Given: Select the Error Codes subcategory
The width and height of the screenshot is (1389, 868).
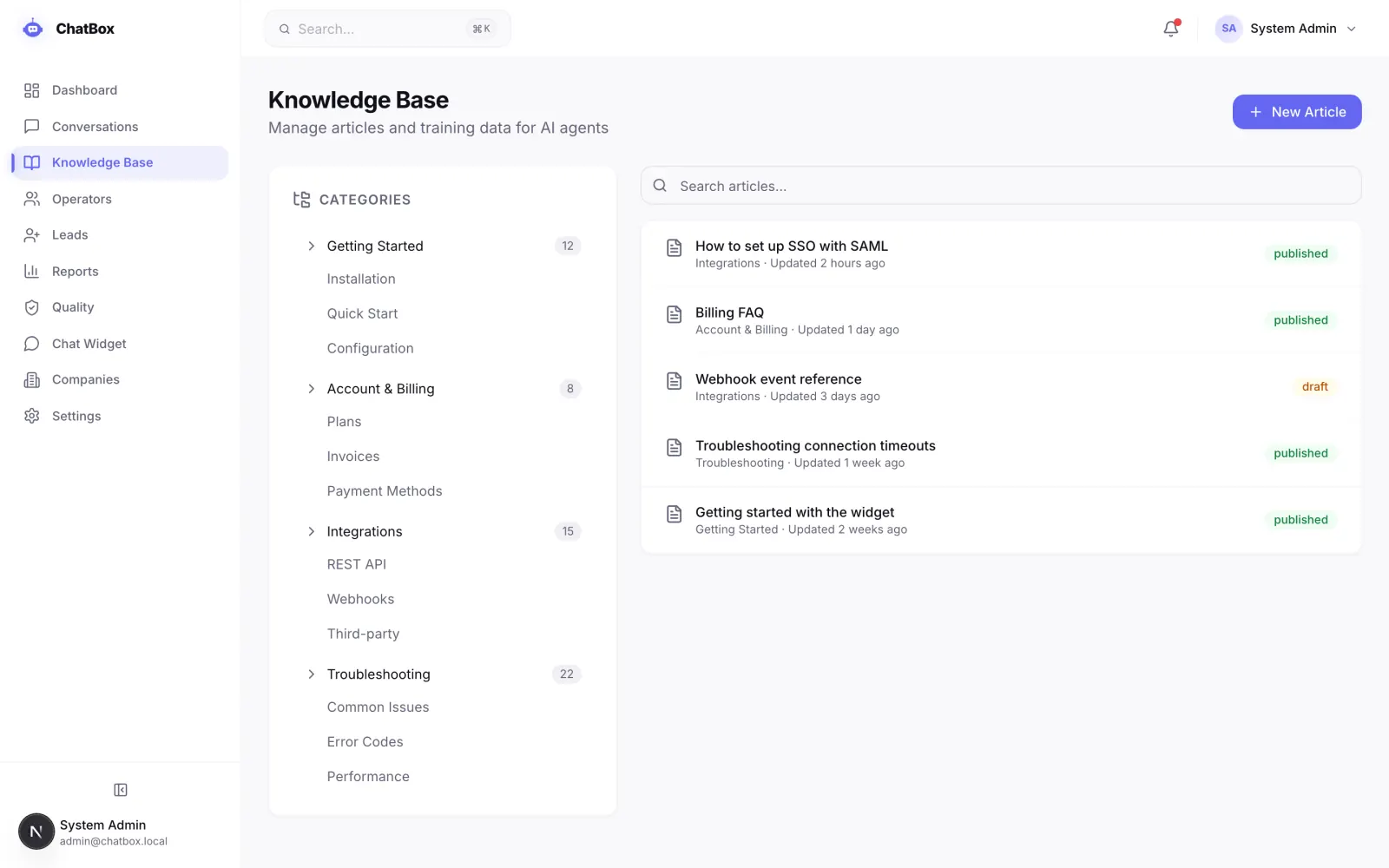Looking at the screenshot, I should click(365, 742).
